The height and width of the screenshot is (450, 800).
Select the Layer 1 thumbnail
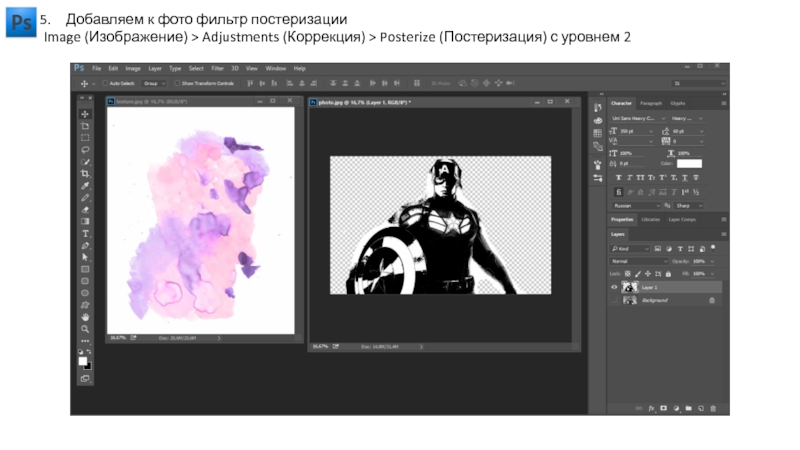click(x=630, y=287)
